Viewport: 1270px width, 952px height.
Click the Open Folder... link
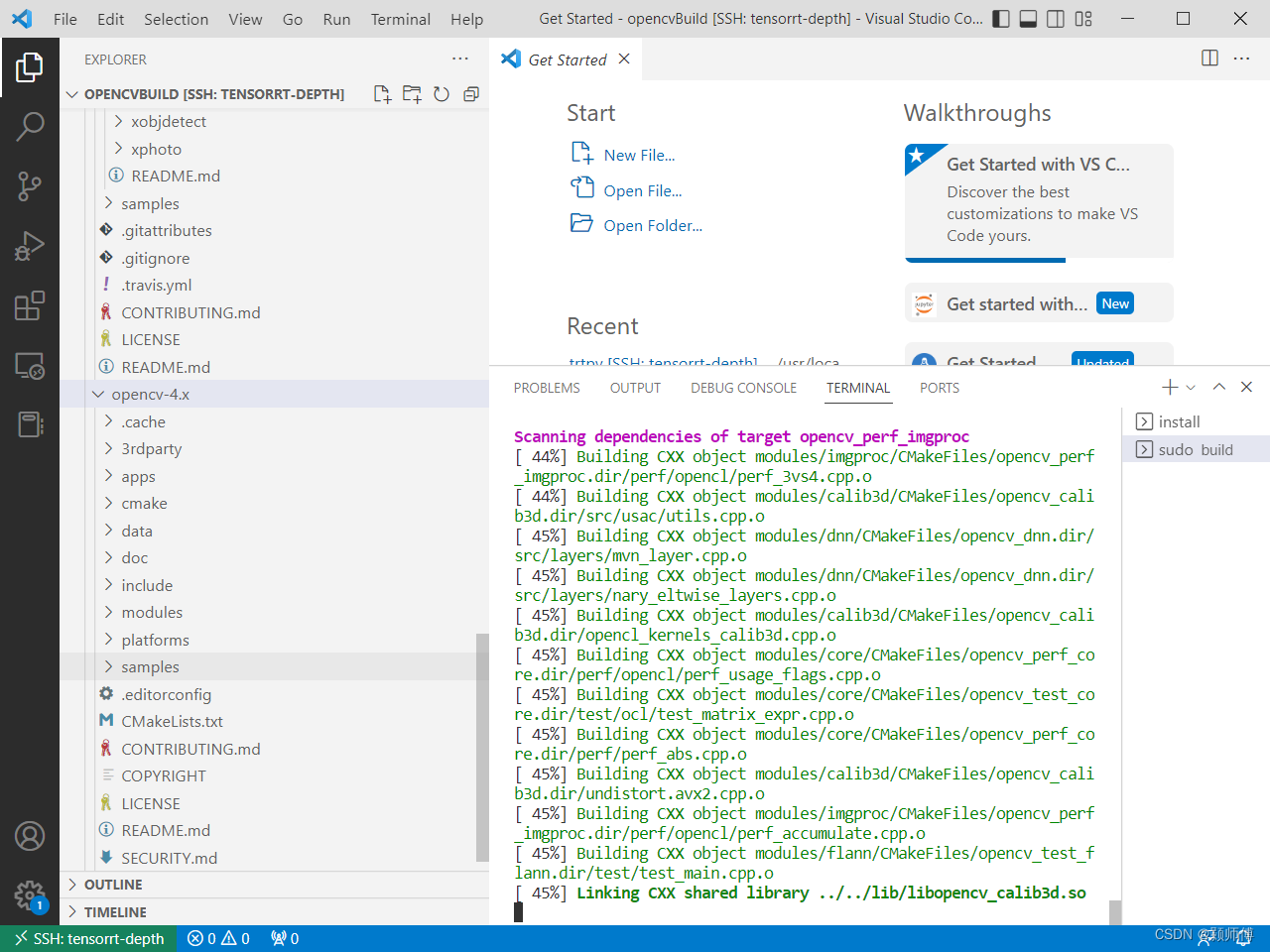coord(653,225)
